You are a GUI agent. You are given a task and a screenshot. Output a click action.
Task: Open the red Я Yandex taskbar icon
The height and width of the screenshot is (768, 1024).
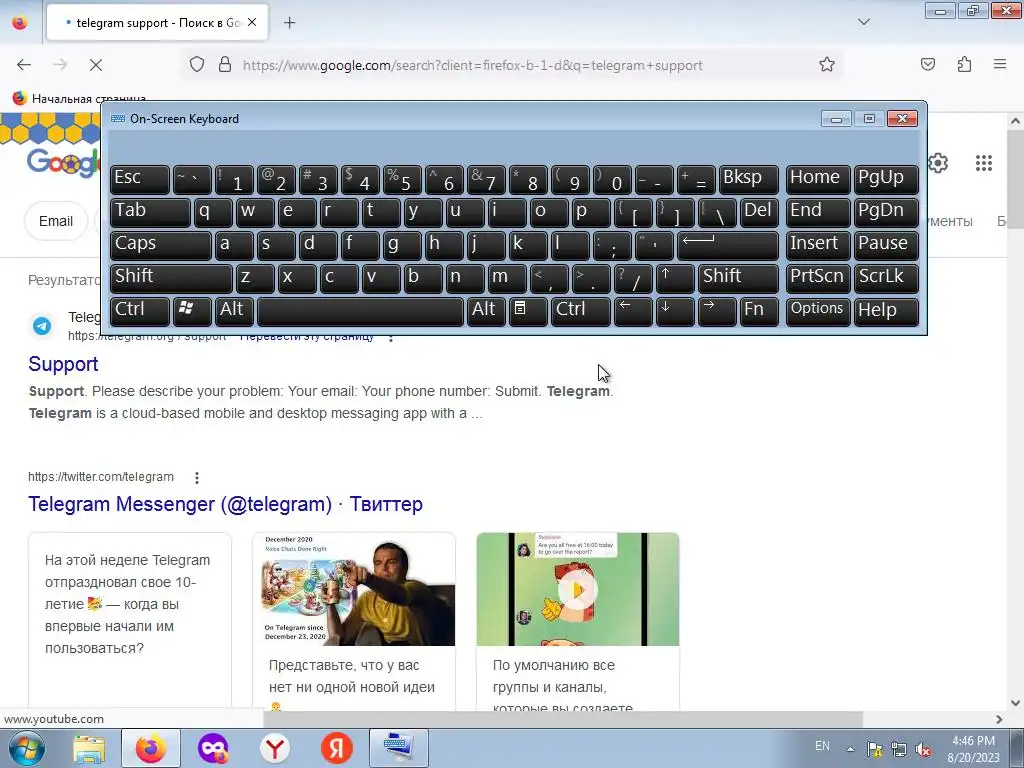pyautogui.click(x=337, y=748)
